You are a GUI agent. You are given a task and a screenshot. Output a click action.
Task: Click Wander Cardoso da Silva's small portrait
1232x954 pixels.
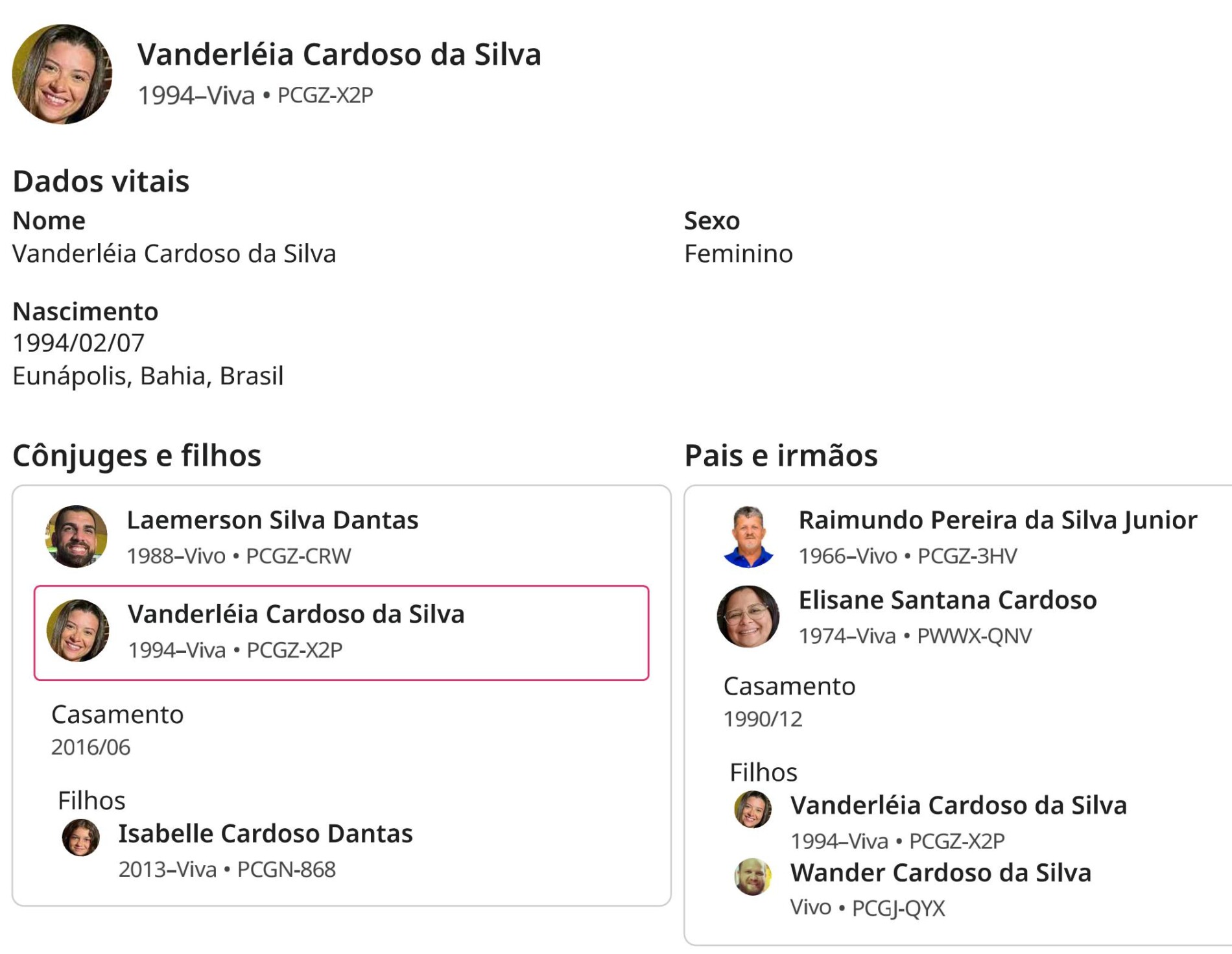[753, 877]
